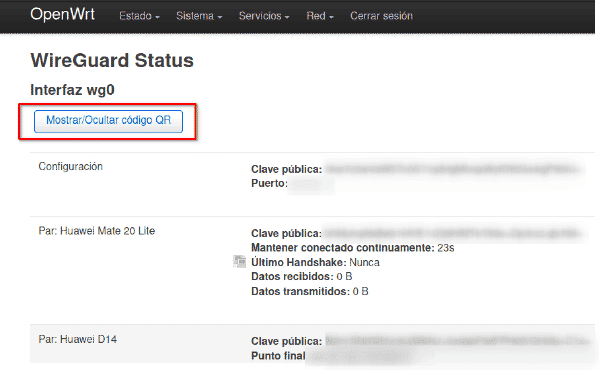This screenshot has height=371, width=600.
Task: Select the Puerto label in Configuración
Action: [269, 184]
